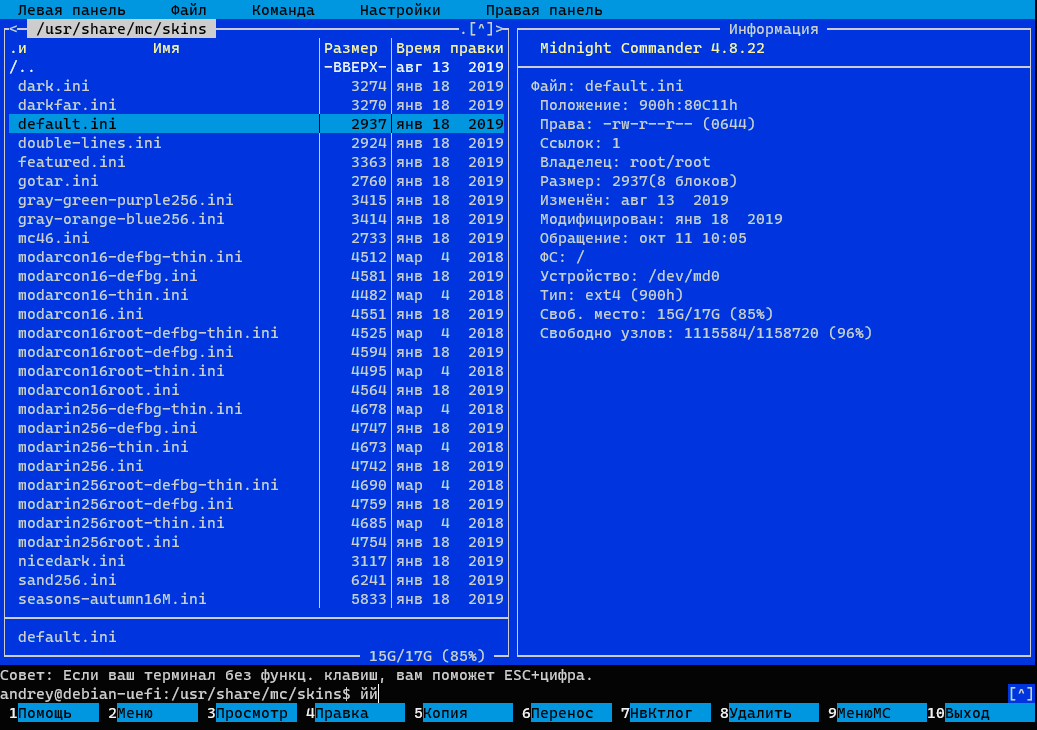Open the Команда menu
Viewport: 1037px width, 730px height.
pos(283,10)
